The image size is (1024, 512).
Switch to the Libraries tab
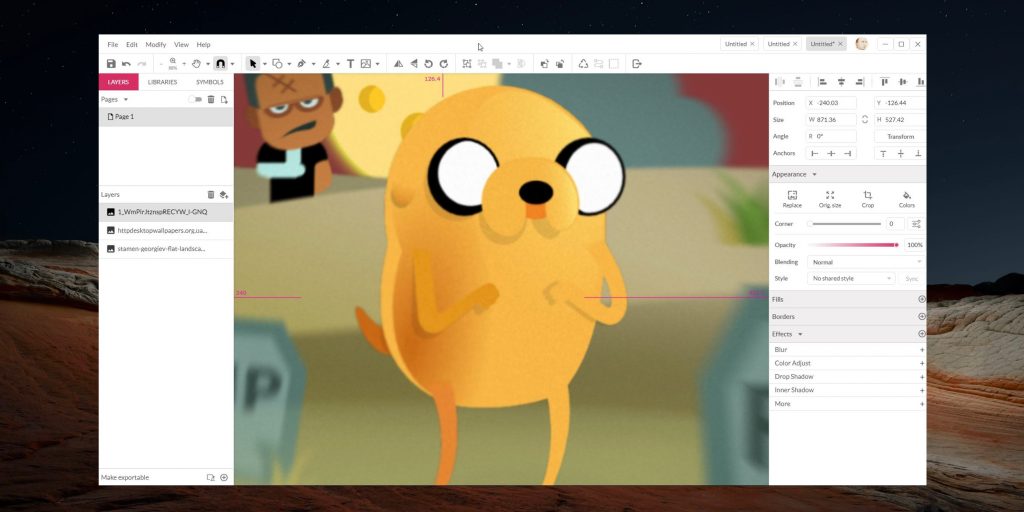click(162, 82)
